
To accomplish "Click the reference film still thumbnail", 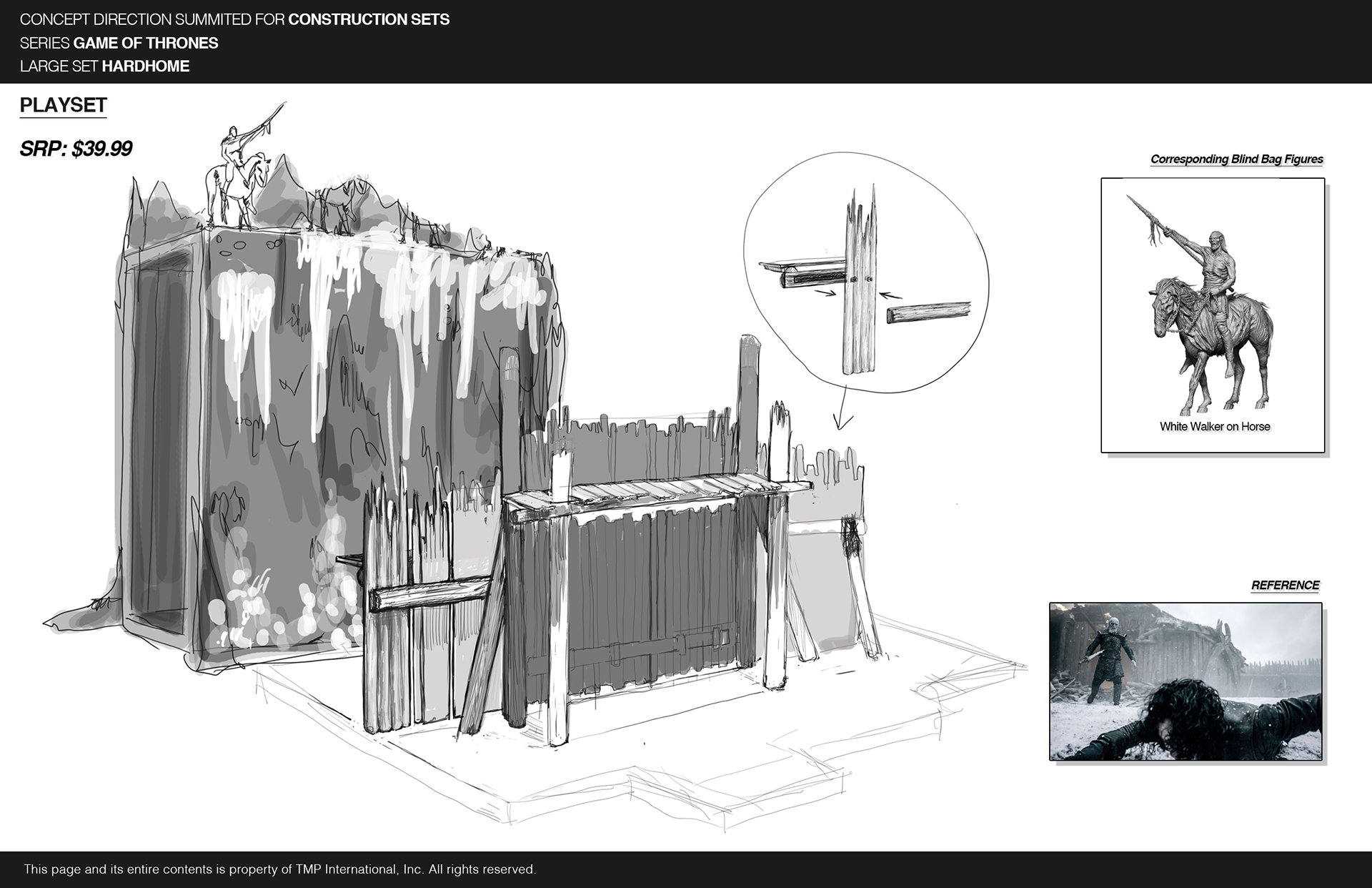I will [1185, 681].
